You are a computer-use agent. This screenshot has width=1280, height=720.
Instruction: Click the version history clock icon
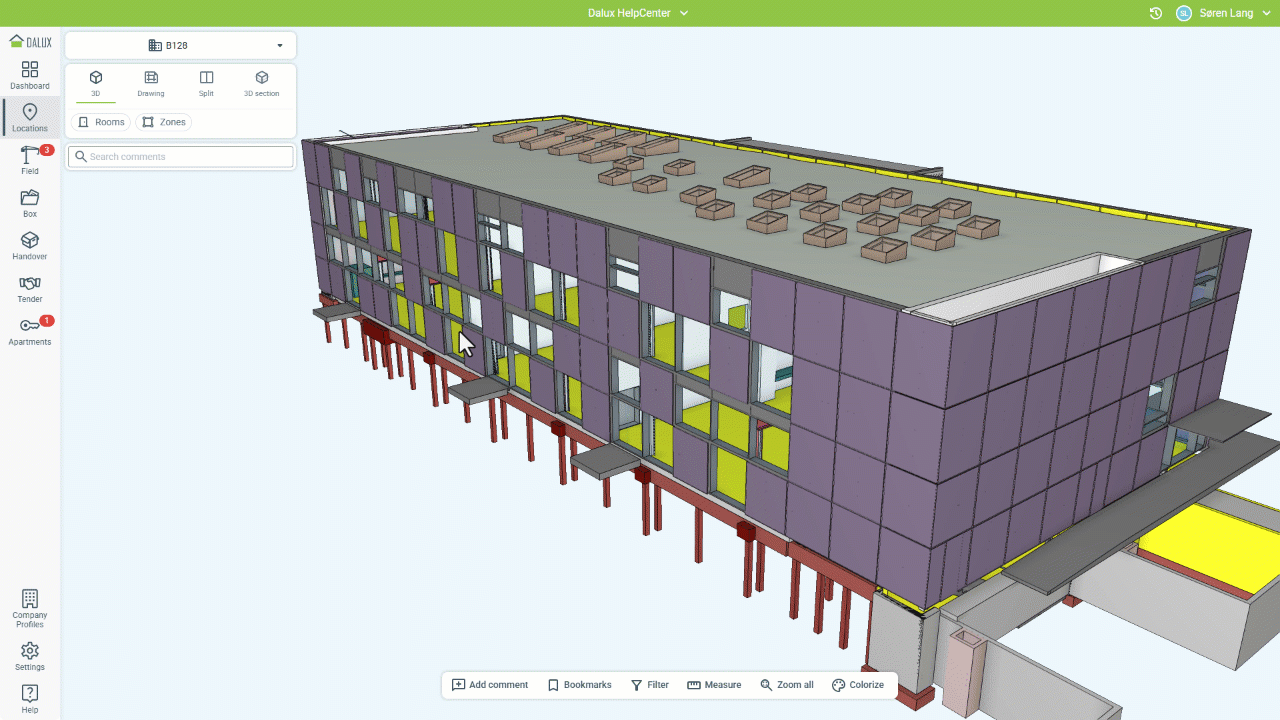(x=1155, y=14)
